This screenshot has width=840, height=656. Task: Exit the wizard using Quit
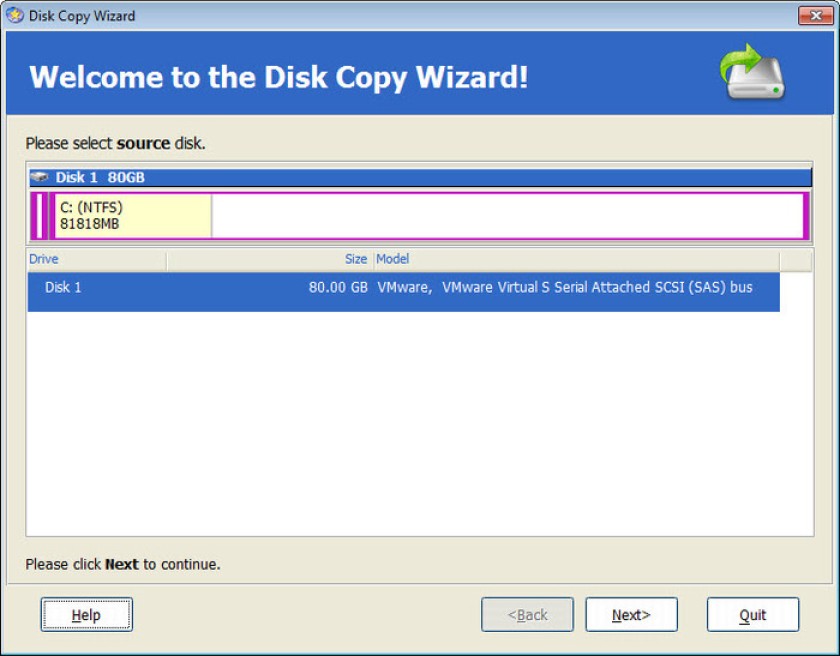(753, 615)
